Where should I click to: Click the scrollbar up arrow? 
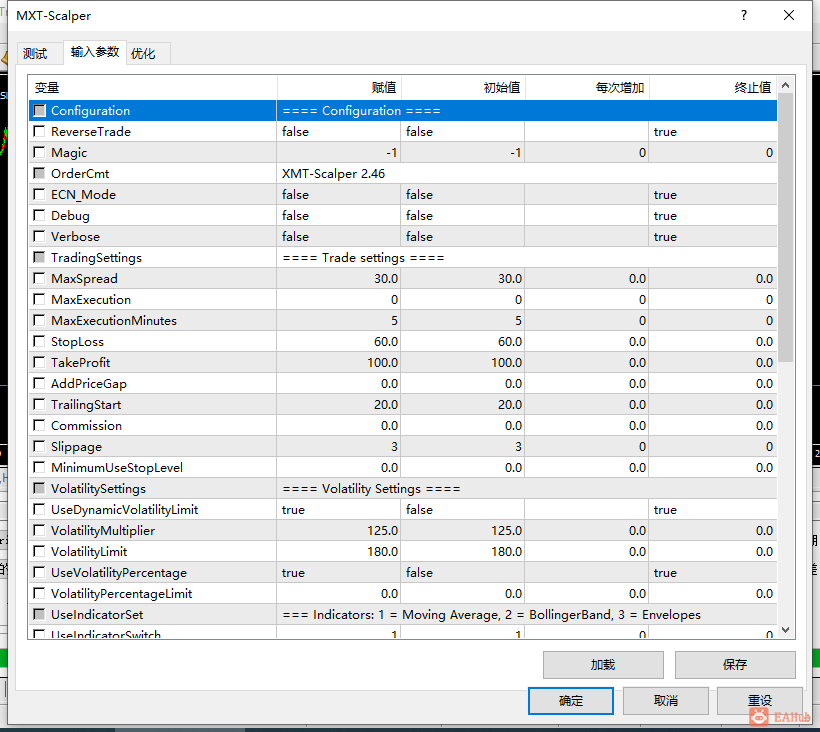coord(785,85)
